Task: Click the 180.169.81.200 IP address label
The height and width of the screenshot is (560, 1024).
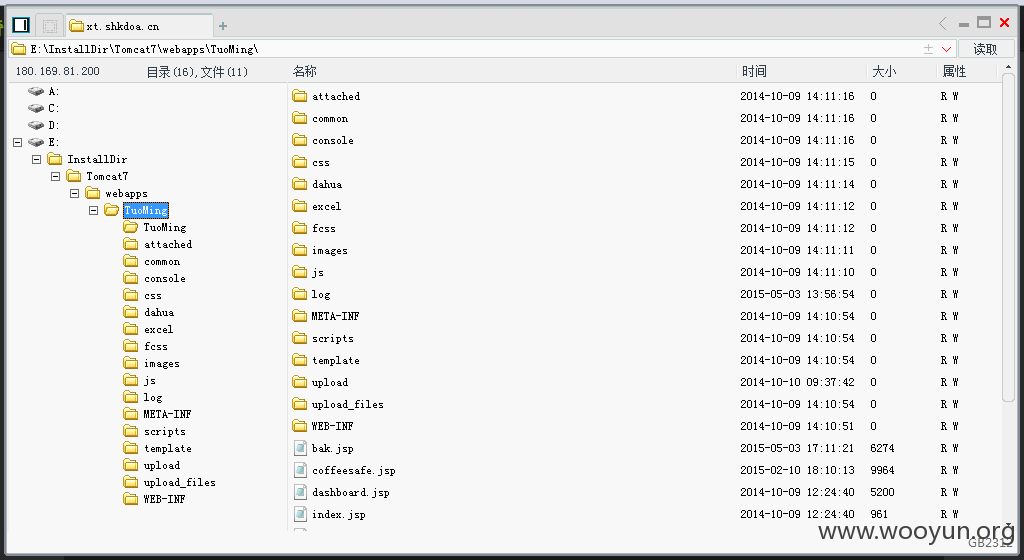Action: [57, 71]
